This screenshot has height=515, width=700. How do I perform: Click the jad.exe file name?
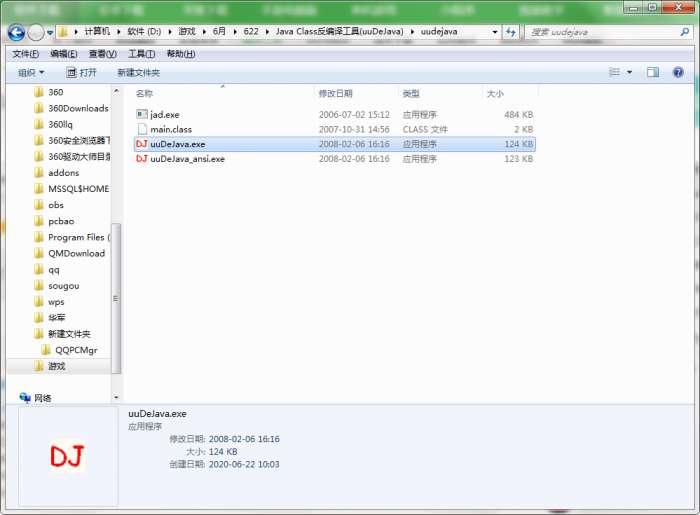point(165,115)
